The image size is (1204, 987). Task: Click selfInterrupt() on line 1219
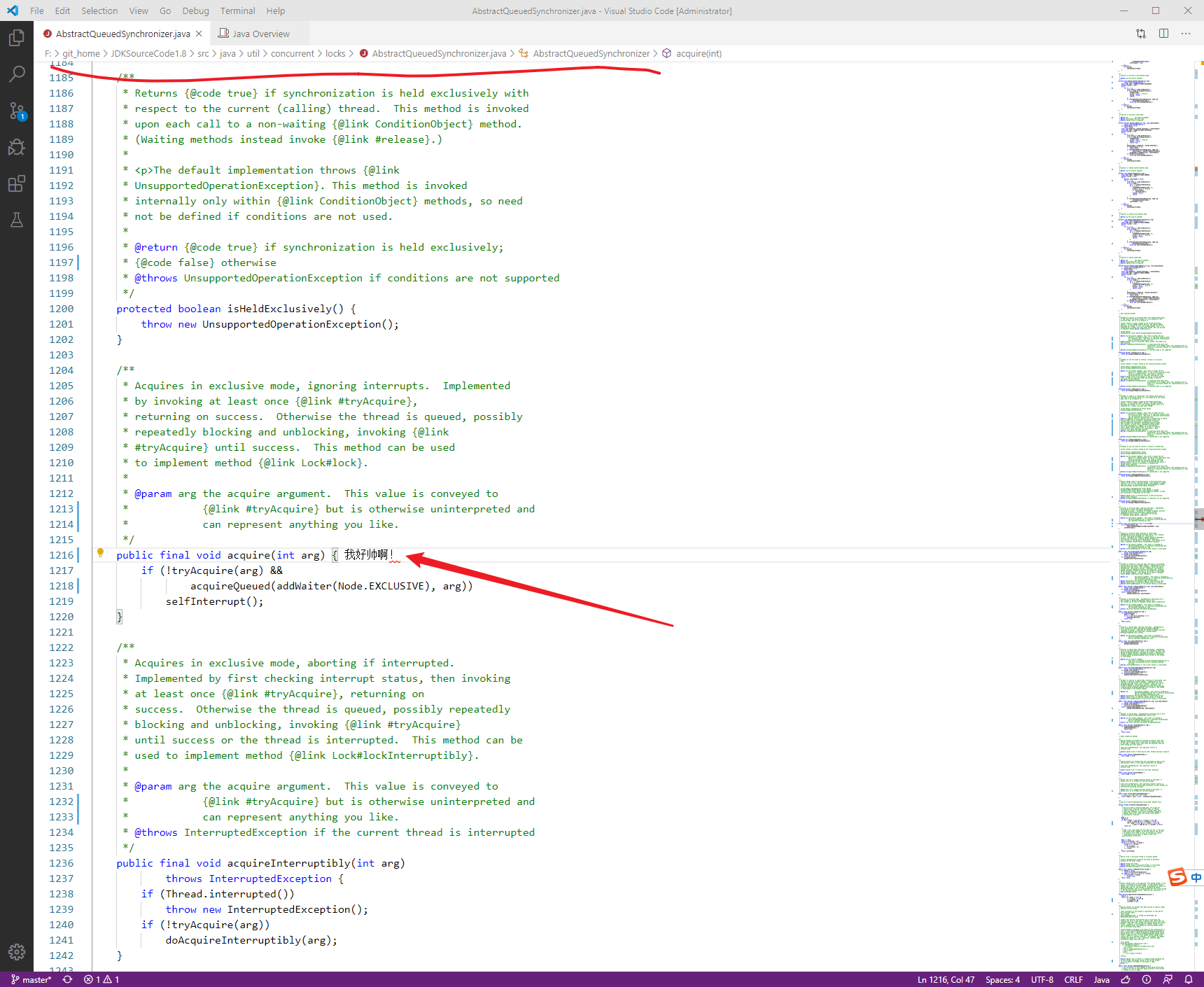(214, 601)
